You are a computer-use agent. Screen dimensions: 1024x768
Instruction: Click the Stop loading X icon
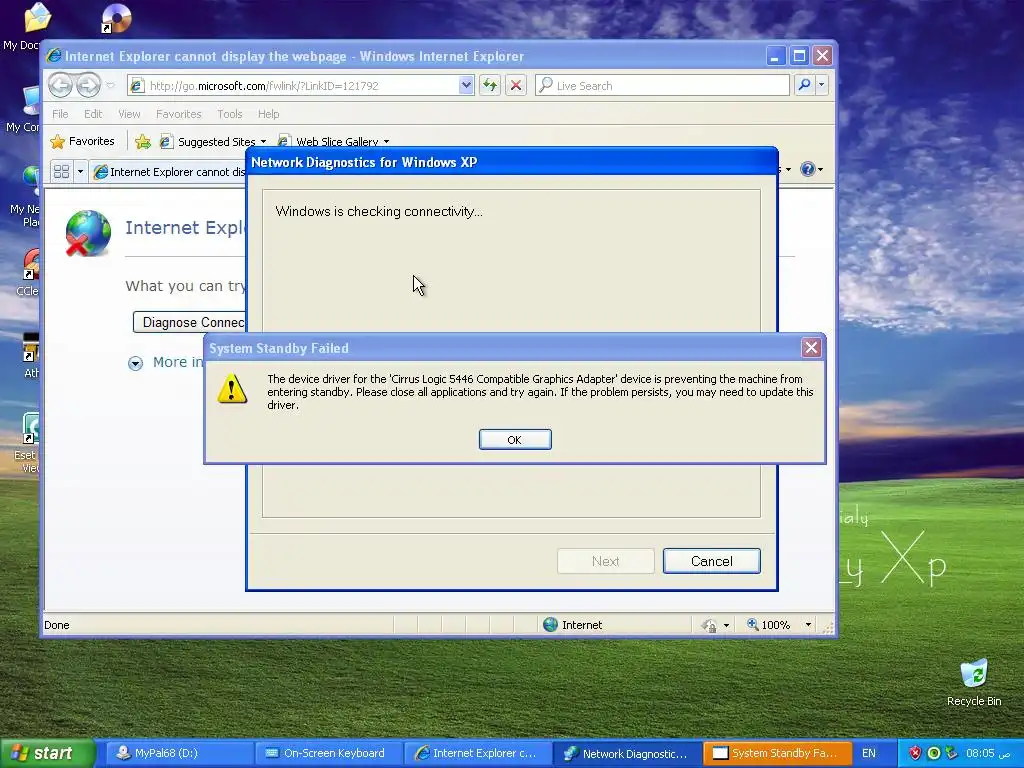pos(515,86)
